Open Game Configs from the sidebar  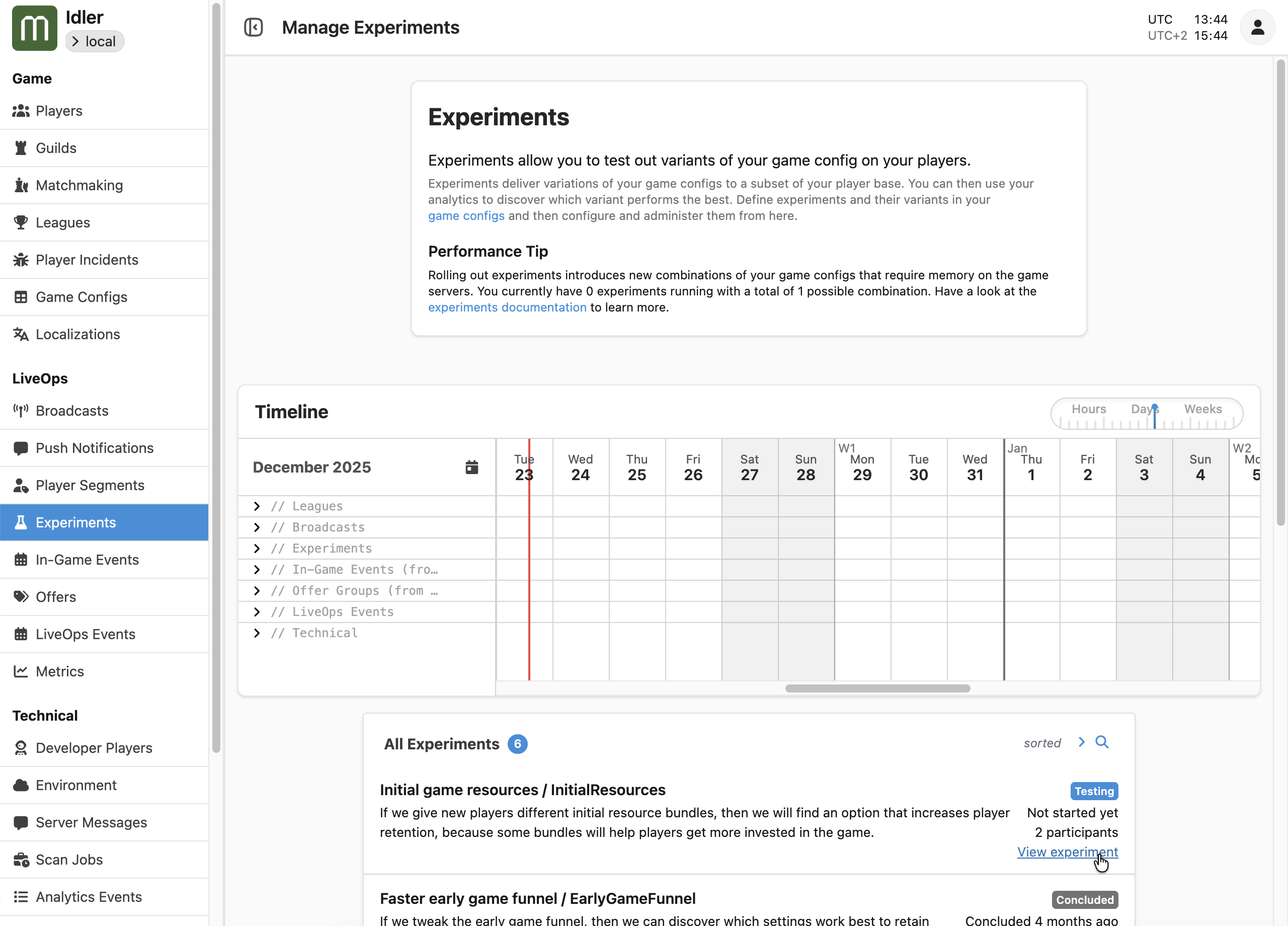click(x=81, y=296)
